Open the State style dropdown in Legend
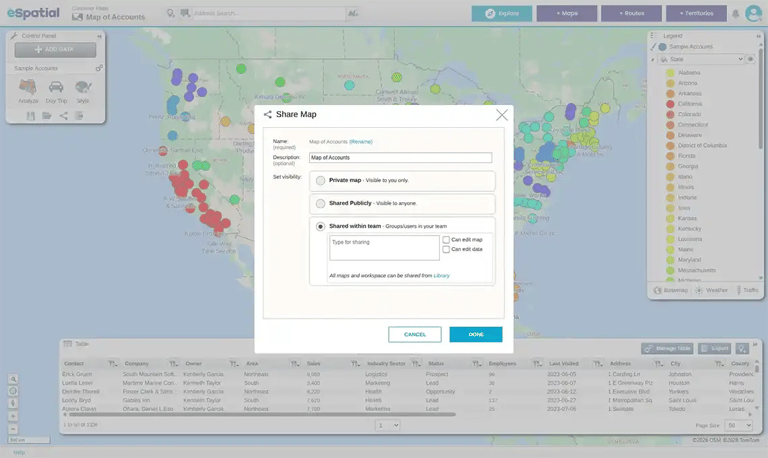Viewport: 768px width, 458px height. tap(701, 59)
